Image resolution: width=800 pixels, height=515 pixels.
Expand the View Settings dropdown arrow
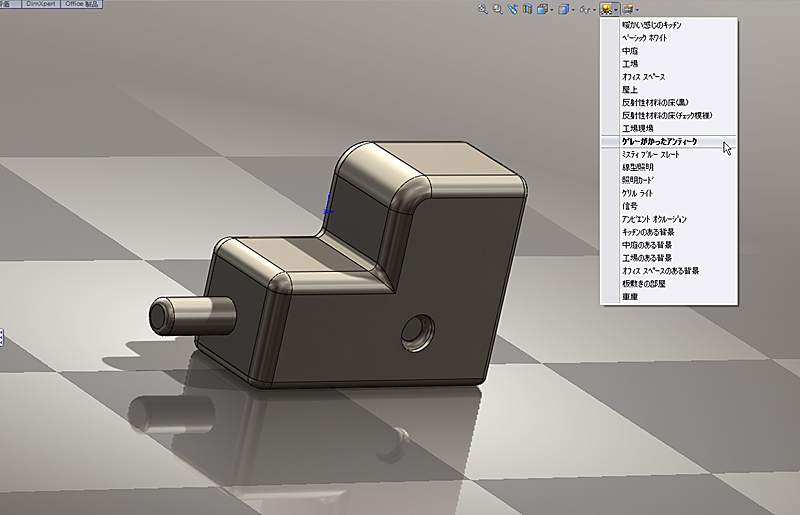[x=637, y=10]
